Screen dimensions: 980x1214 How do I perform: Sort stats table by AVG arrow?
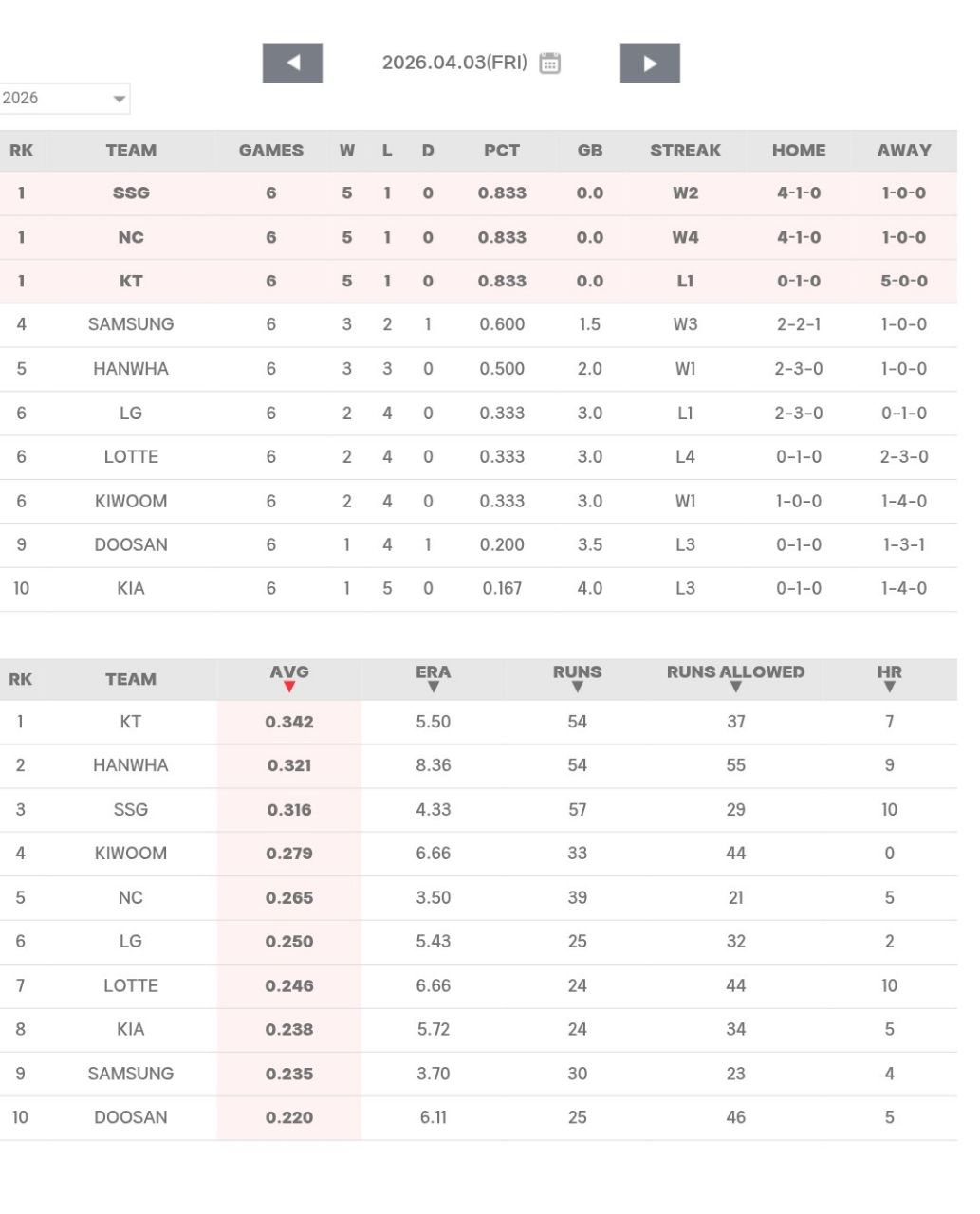coord(289,687)
